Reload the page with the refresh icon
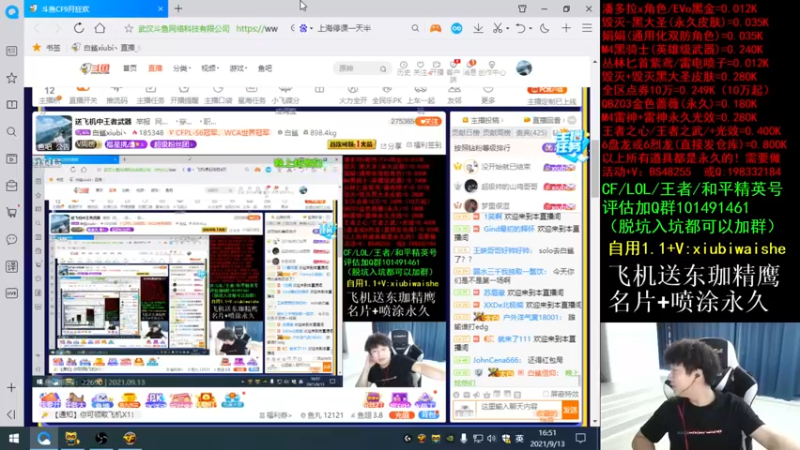 point(79,28)
